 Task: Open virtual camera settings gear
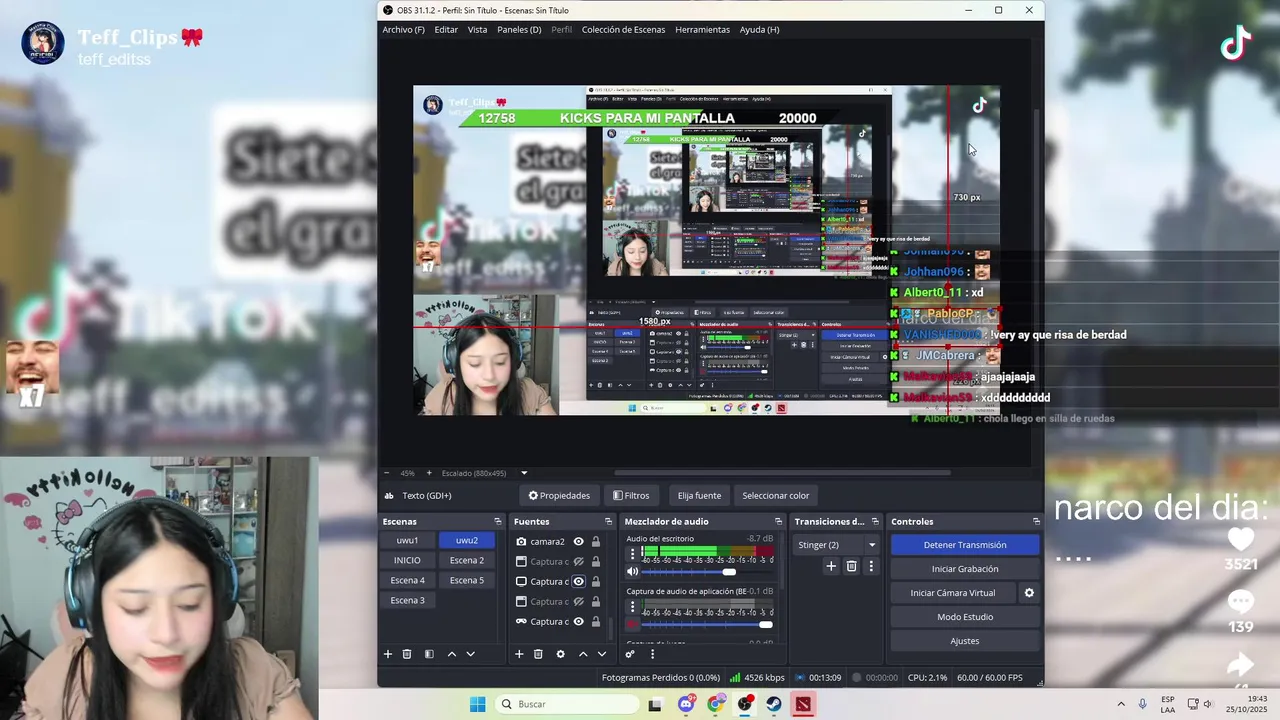(1029, 593)
